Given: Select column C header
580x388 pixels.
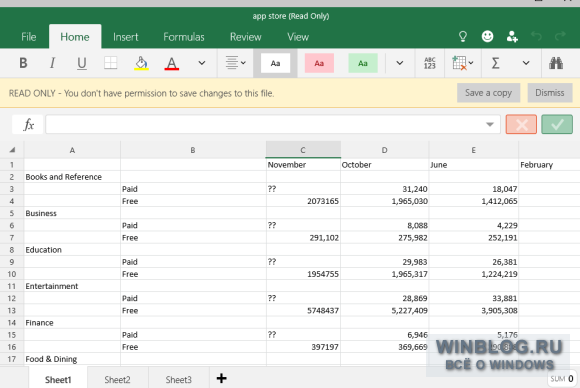Looking at the screenshot, I should (303, 150).
